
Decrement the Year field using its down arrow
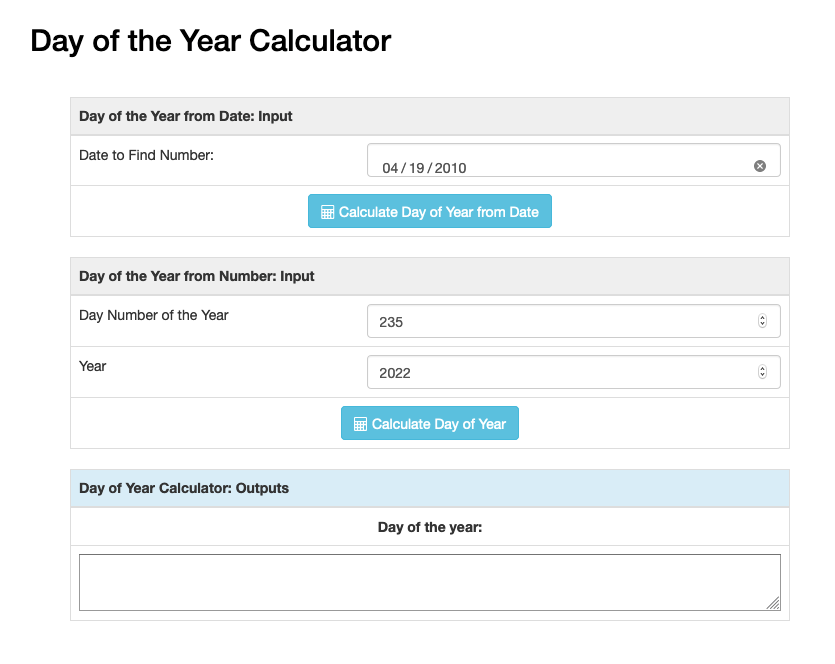coord(763,375)
